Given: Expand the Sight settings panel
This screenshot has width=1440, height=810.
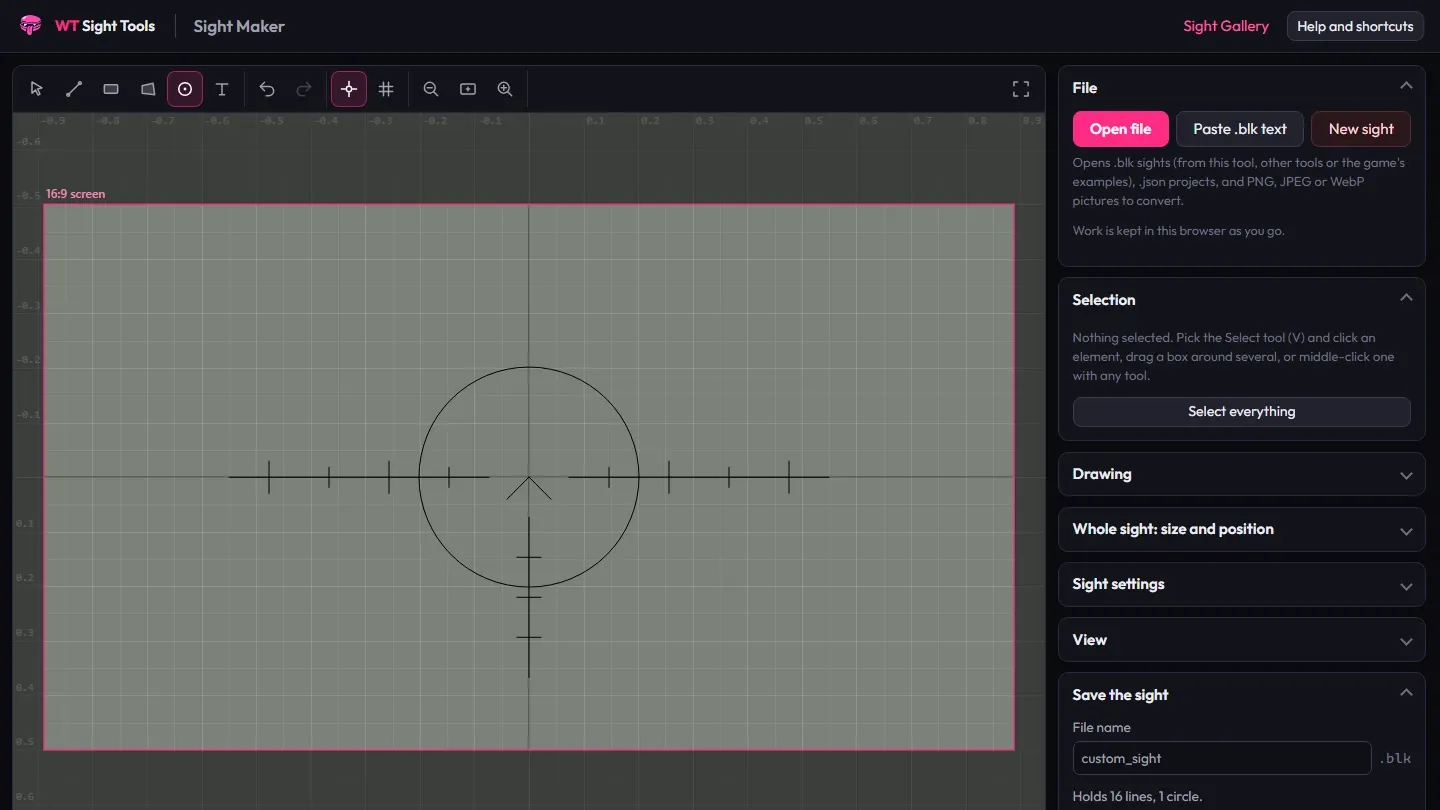Looking at the screenshot, I should 1241,584.
